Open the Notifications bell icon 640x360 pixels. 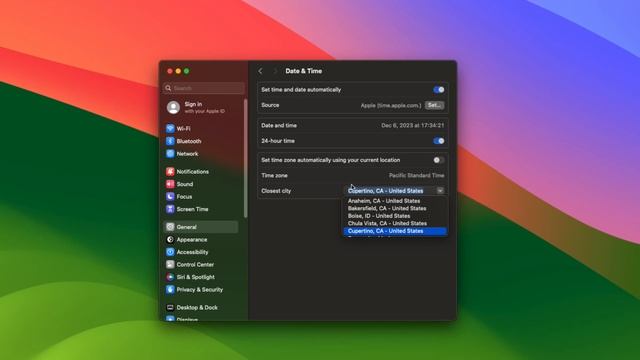tap(170, 171)
